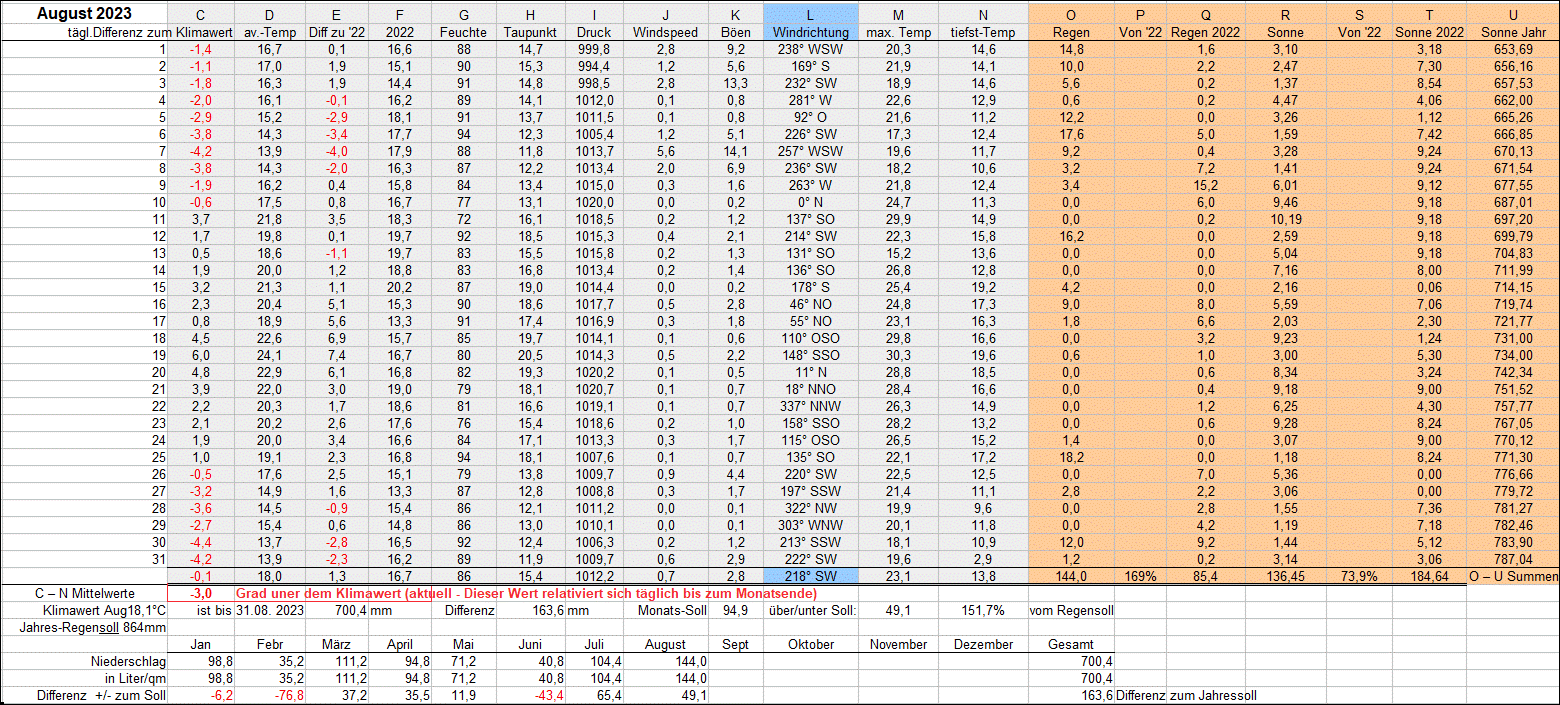Click the 'Windspeed' header cell
Viewport: 1560px width, 705px height.
(665, 32)
